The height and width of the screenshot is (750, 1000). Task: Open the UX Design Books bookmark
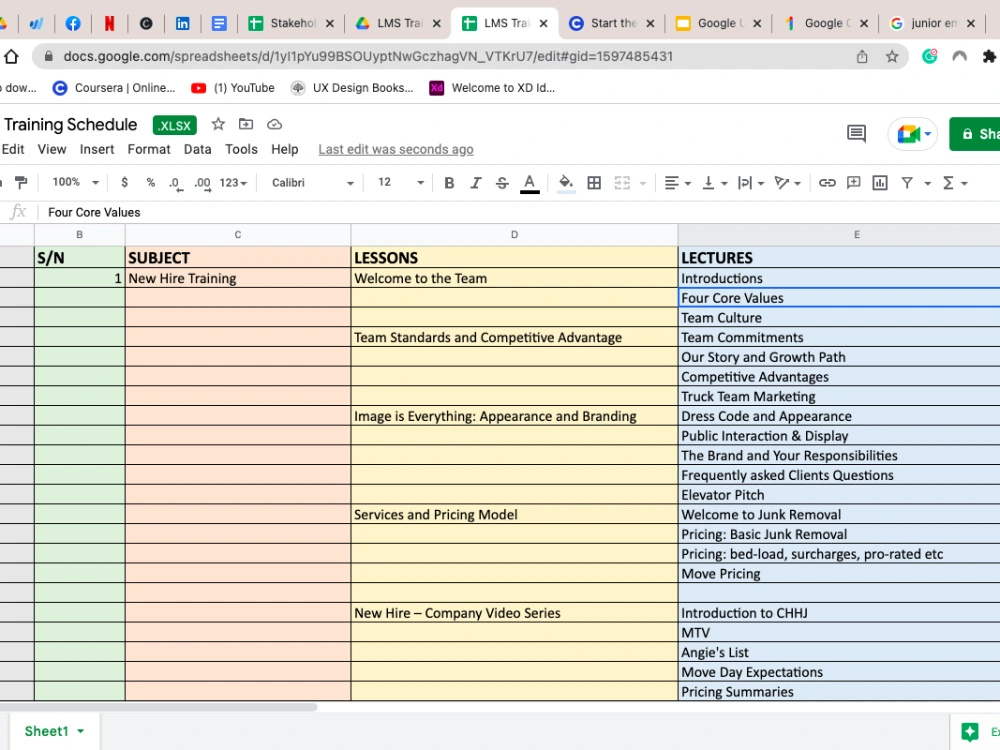pyautogui.click(x=352, y=88)
